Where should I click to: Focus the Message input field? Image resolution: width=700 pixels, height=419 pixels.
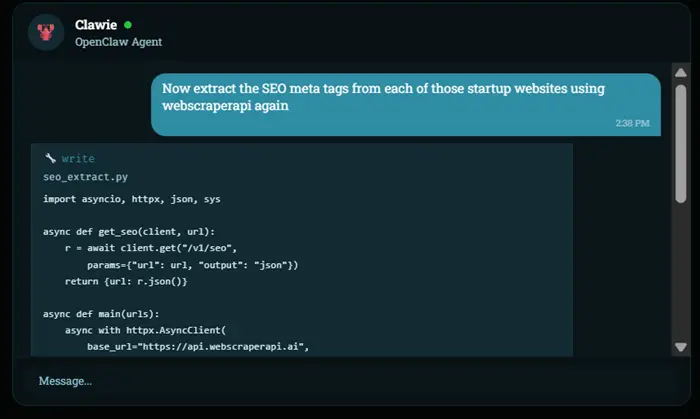click(351, 381)
